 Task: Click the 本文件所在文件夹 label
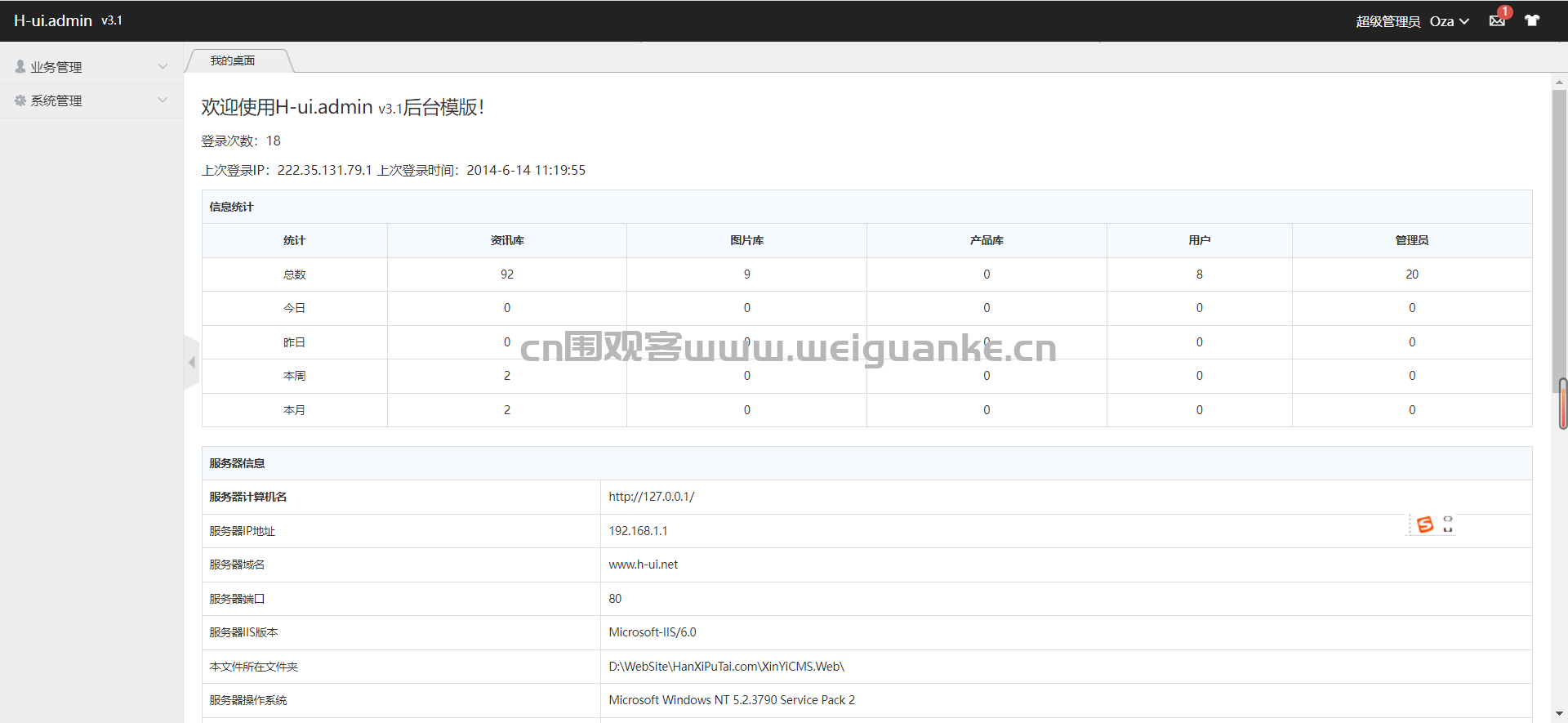pyautogui.click(x=254, y=667)
